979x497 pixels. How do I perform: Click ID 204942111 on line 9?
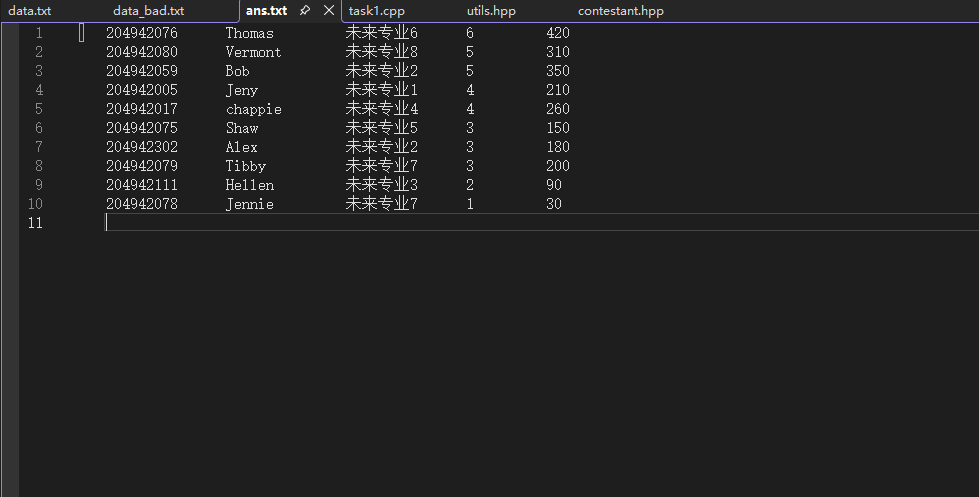(x=142, y=185)
